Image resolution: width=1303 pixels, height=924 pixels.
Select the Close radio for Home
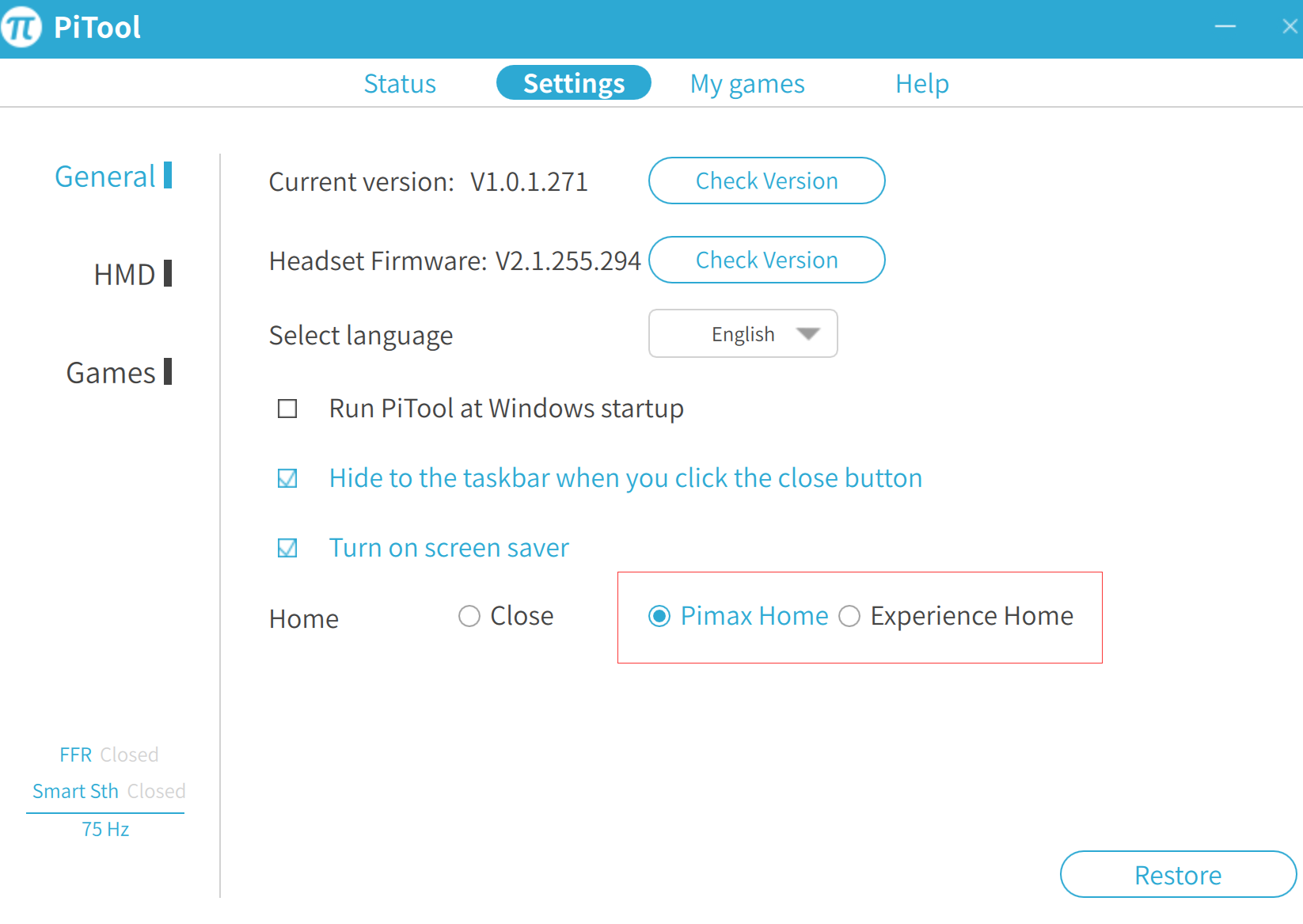coord(469,616)
